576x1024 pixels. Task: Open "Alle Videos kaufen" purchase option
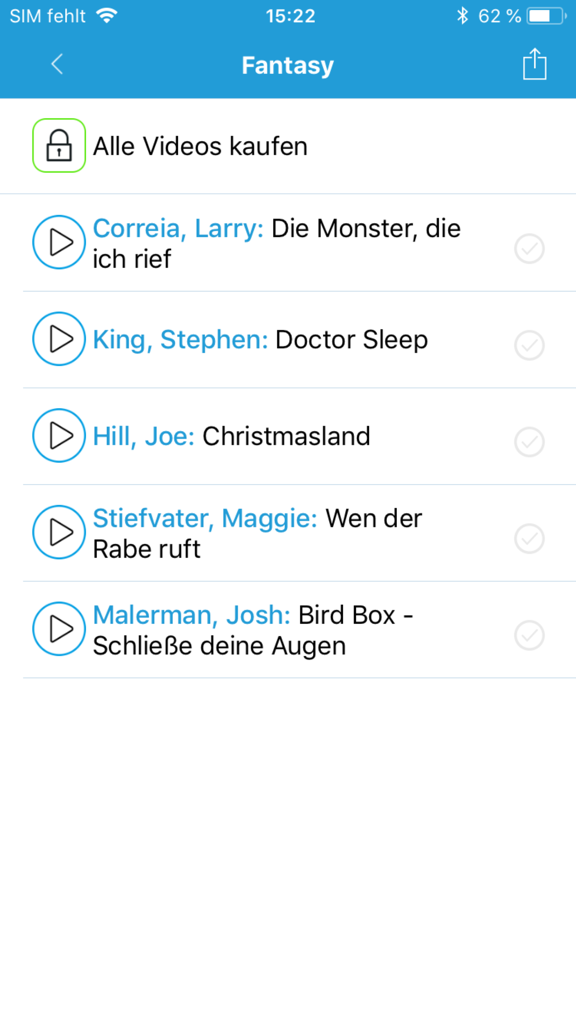(200, 145)
